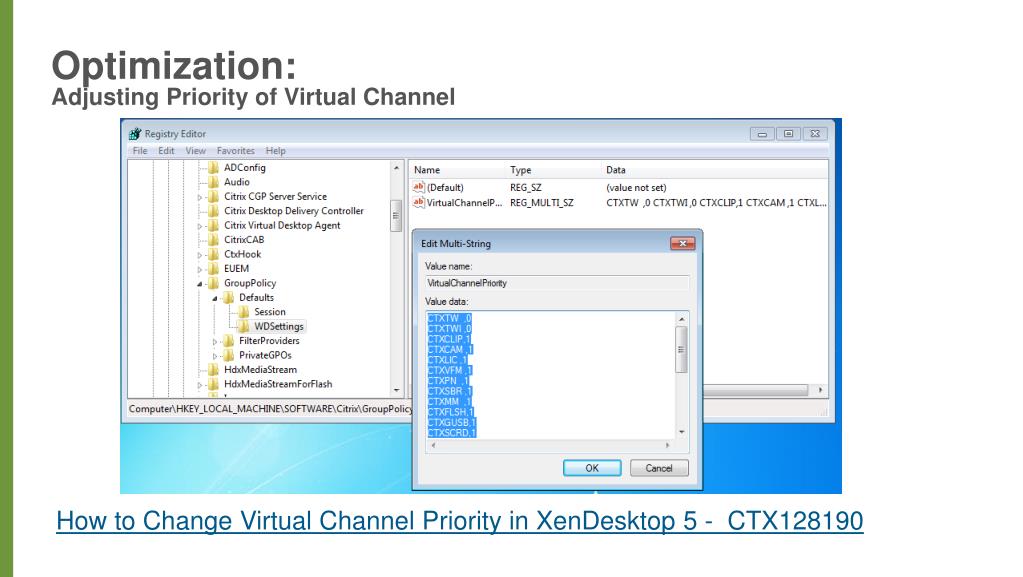Expand the Citrix Virtual Desktop Agent node
This screenshot has width=1023, height=577.
[x=200, y=226]
